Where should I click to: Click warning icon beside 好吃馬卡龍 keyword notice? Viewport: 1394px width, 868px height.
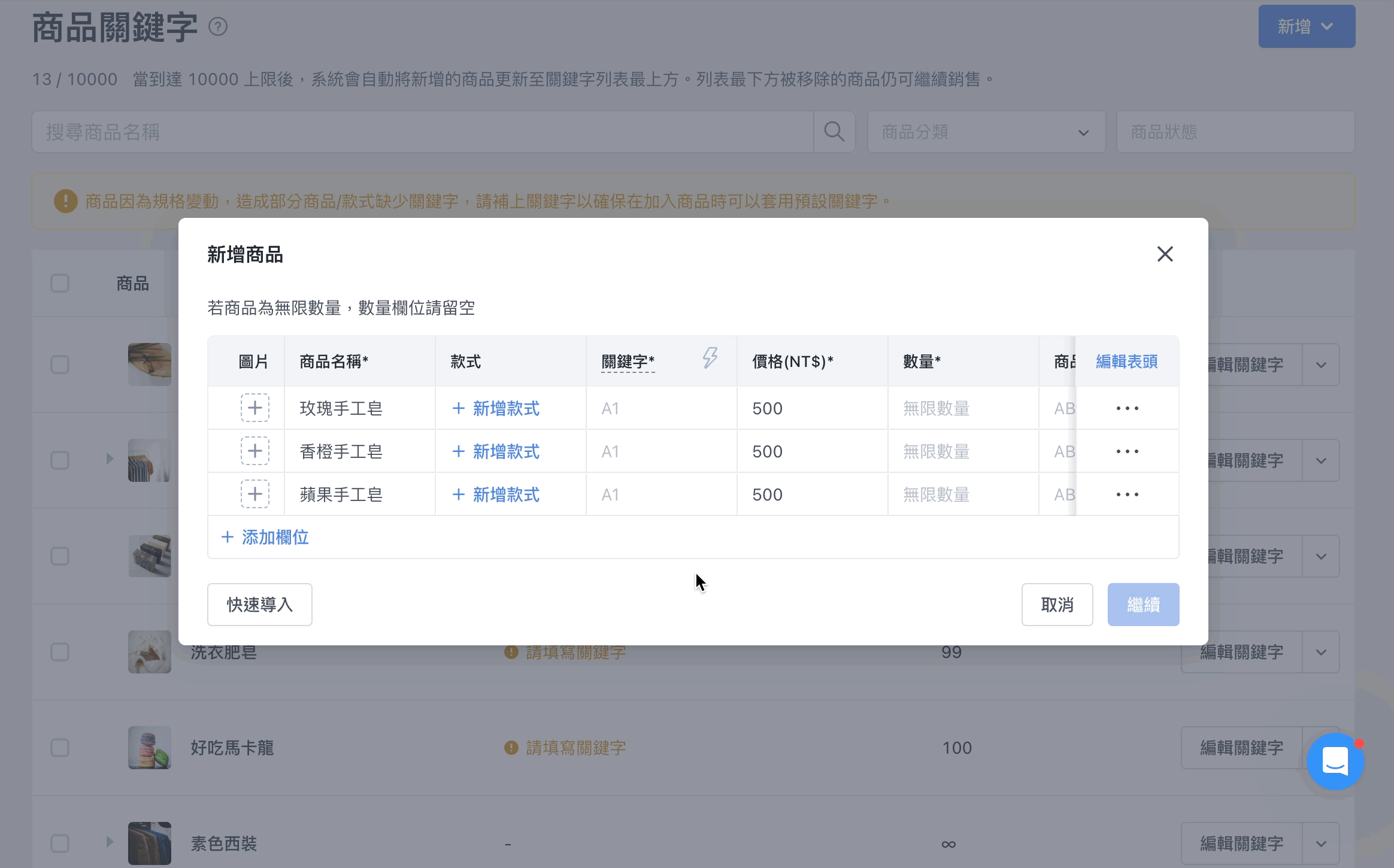pyautogui.click(x=511, y=748)
